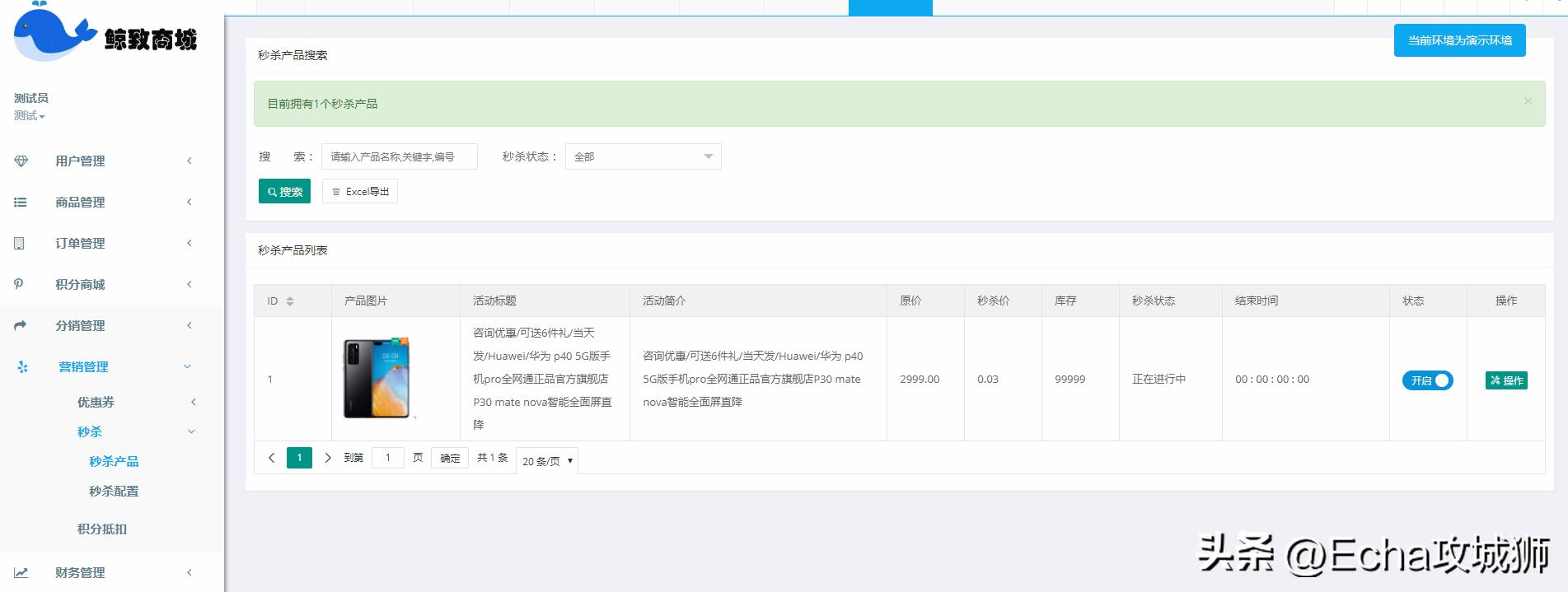
Task: Expand the 财务管理 menu
Action: click(111, 573)
